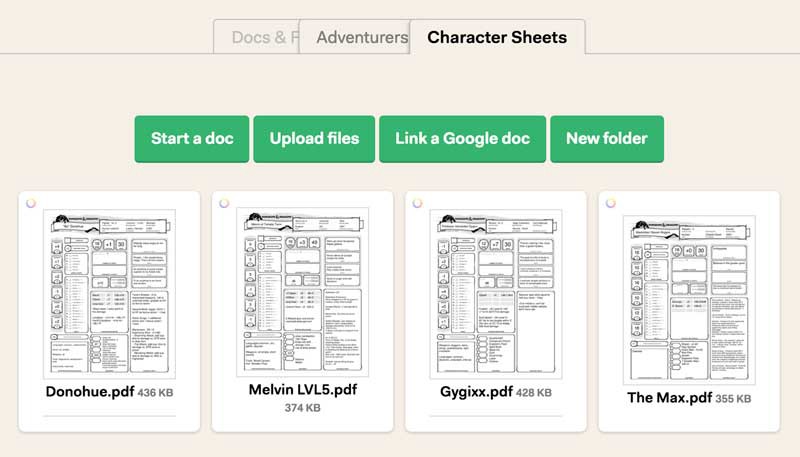Screen dimensions: 800x457
Task: Toggle the selection circle on Donohue.pdf card
Action: coord(31,203)
